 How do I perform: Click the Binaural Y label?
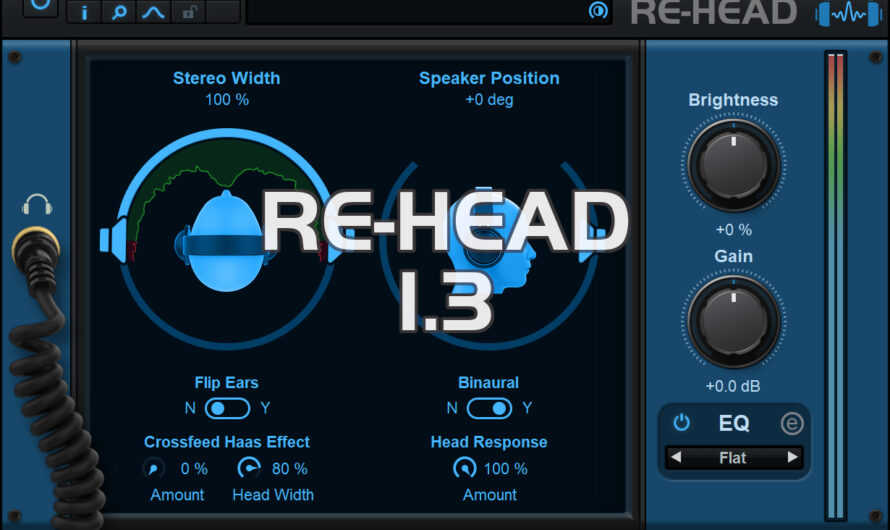pyautogui.click(x=527, y=408)
